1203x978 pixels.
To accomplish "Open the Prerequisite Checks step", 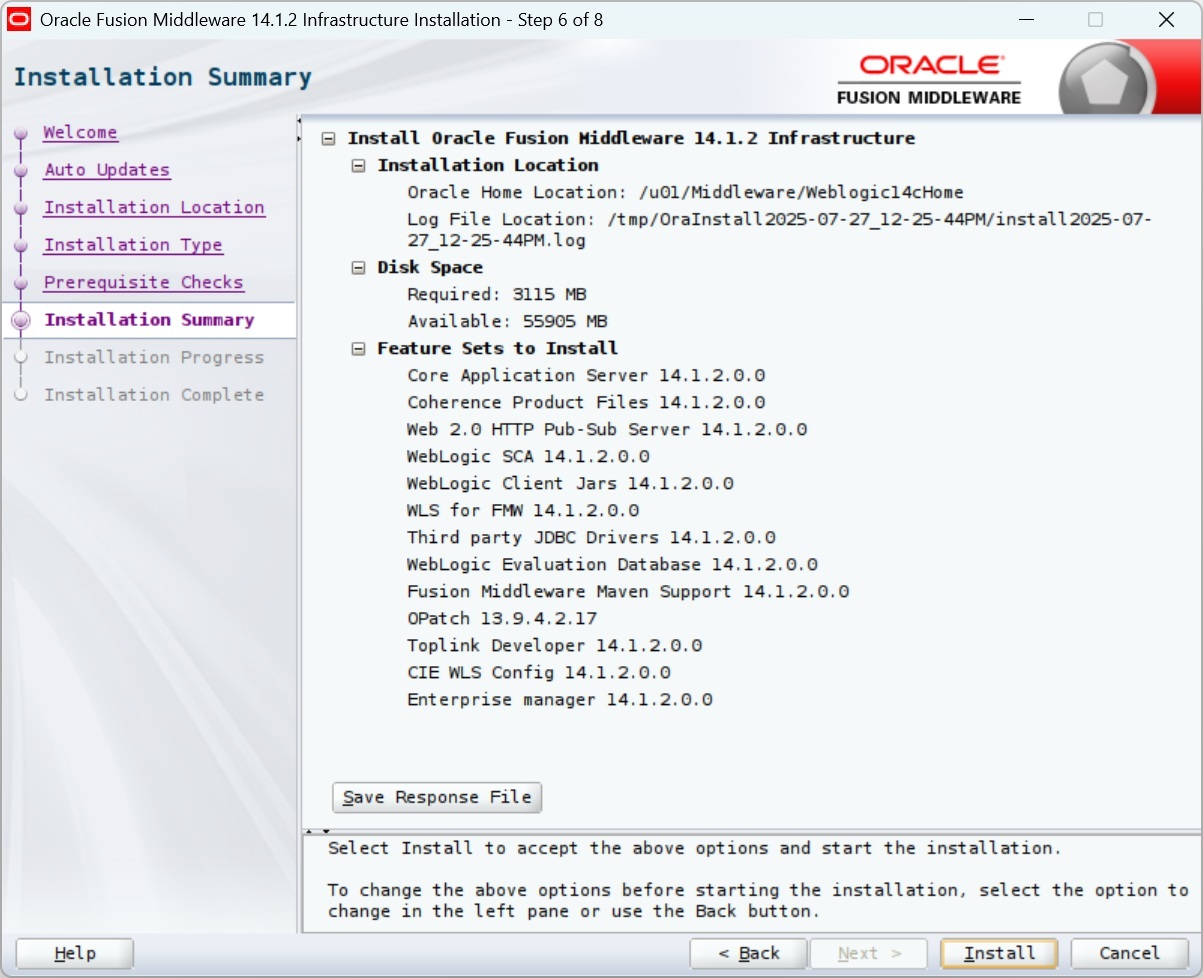I will click(143, 283).
